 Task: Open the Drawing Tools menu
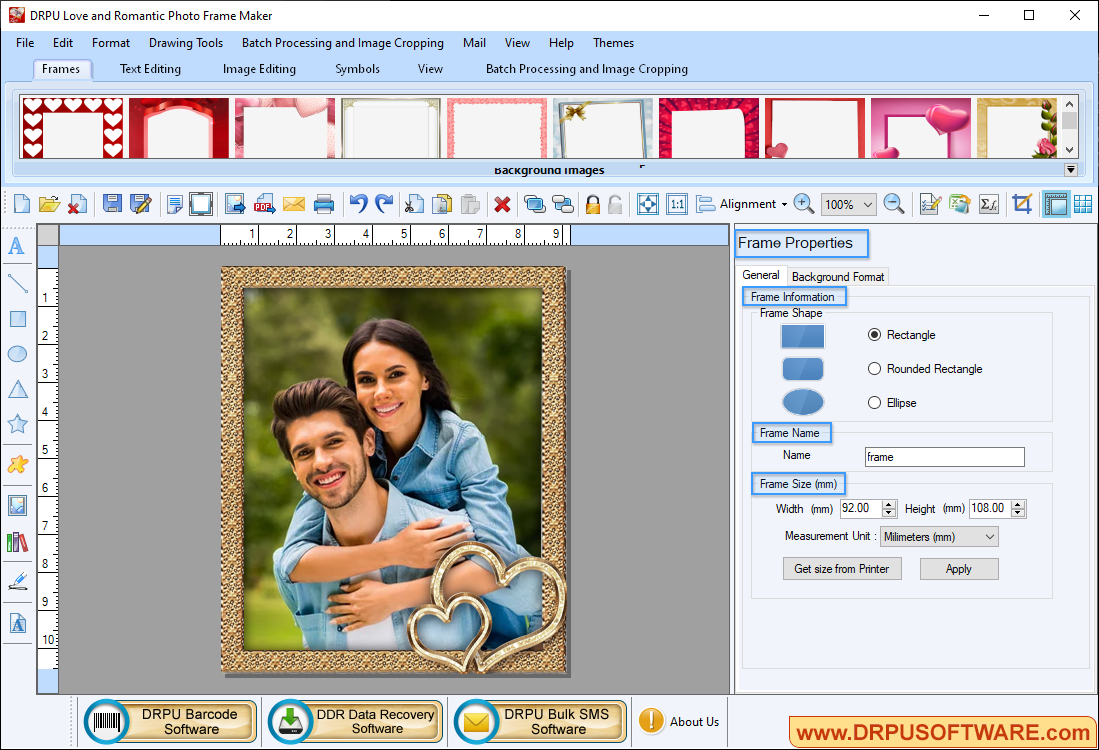point(185,43)
